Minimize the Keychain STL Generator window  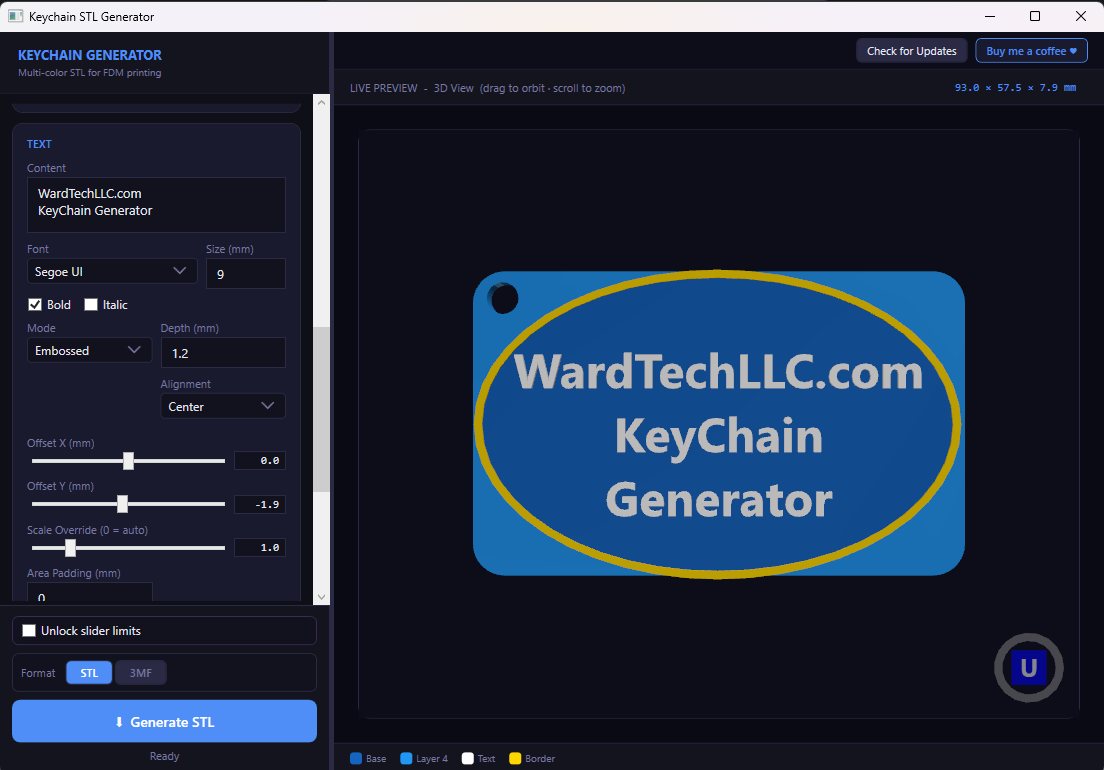pos(990,16)
